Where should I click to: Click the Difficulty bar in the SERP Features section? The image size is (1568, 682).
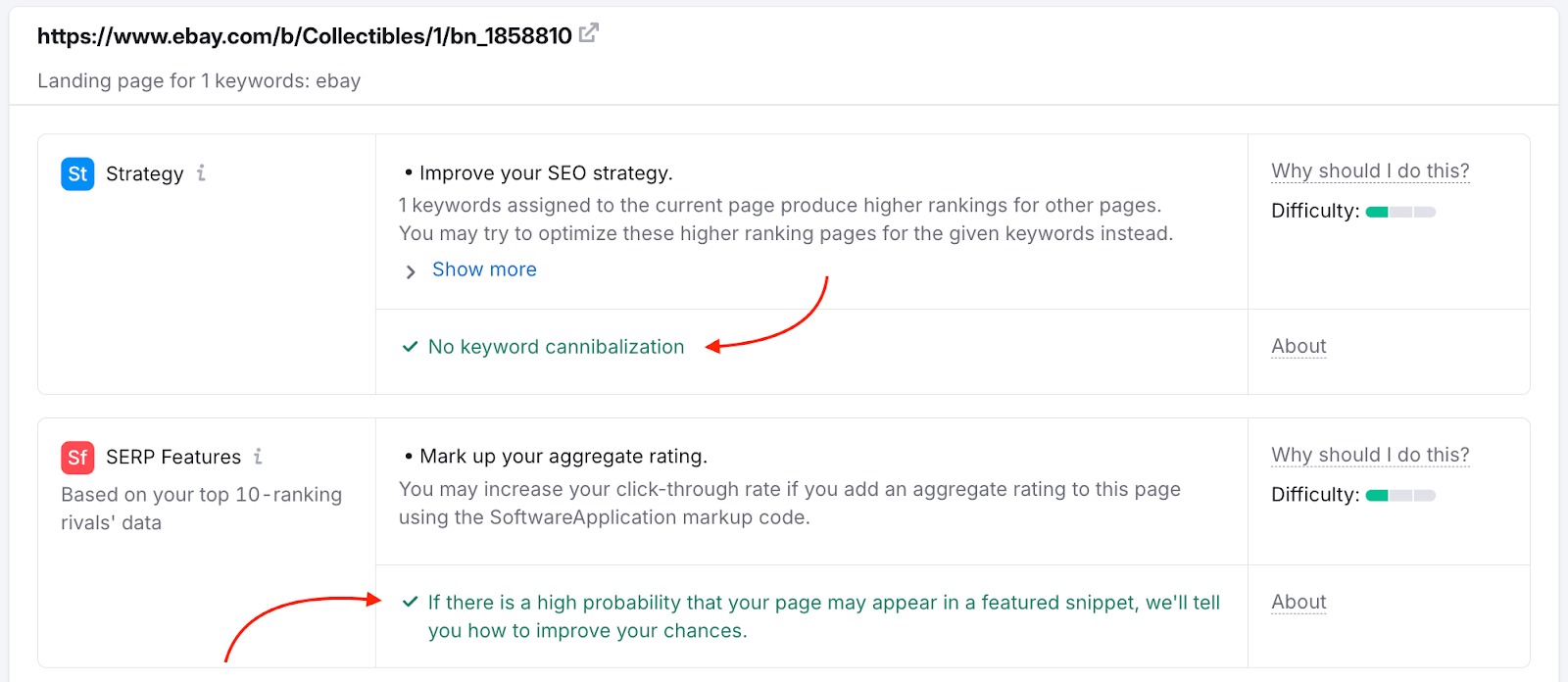[1400, 496]
